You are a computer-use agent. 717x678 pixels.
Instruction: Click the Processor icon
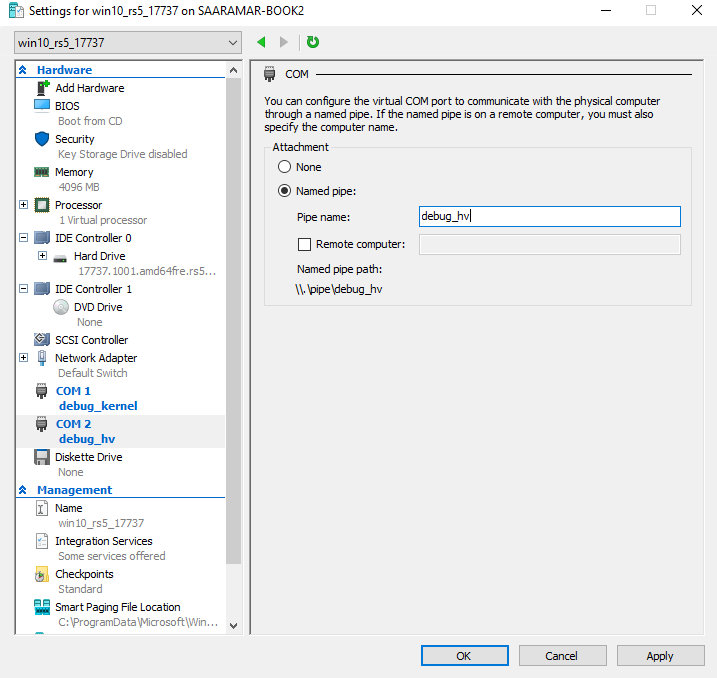(42, 205)
